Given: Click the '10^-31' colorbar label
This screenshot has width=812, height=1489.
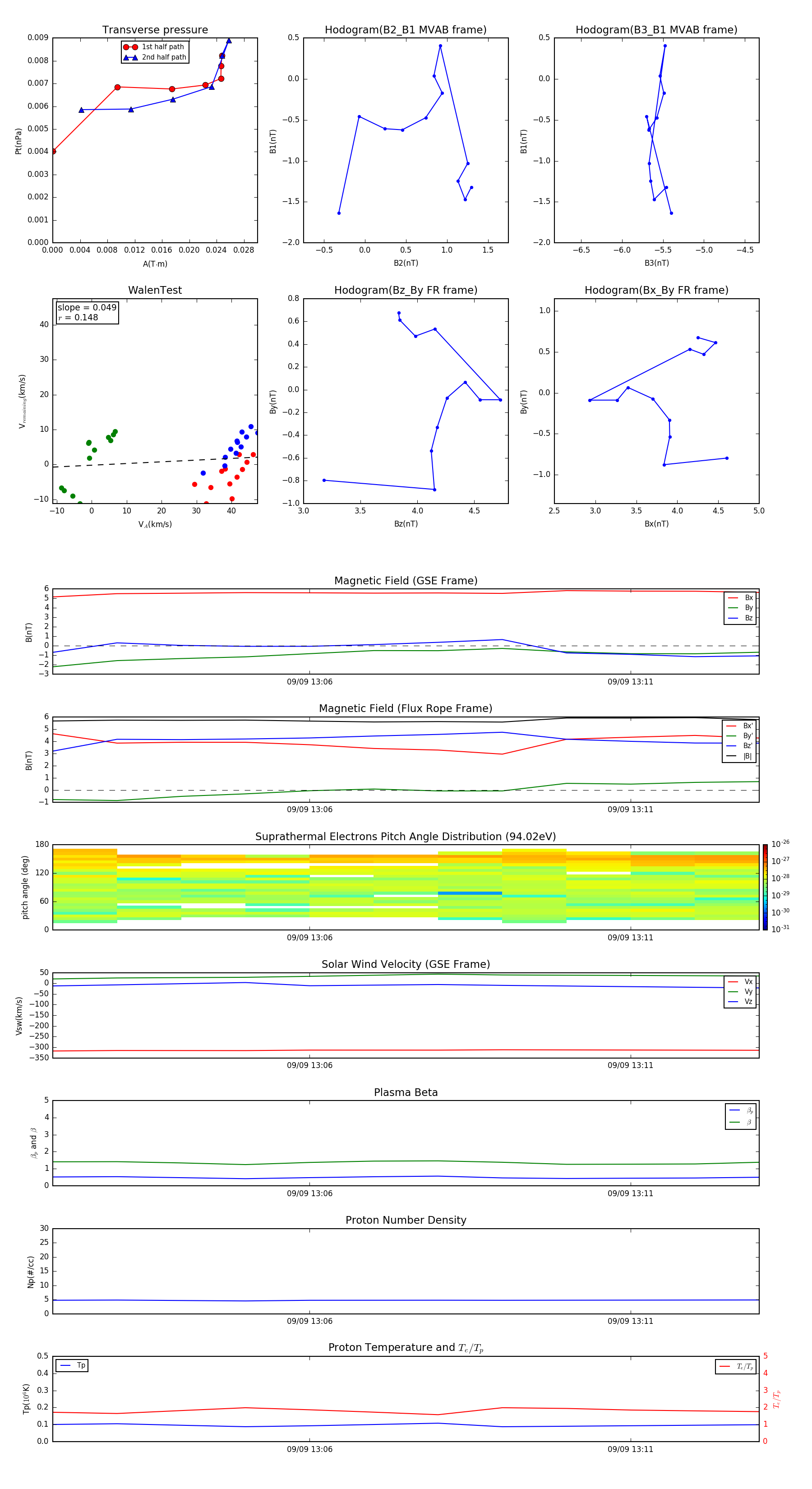Looking at the screenshot, I should point(780,929).
